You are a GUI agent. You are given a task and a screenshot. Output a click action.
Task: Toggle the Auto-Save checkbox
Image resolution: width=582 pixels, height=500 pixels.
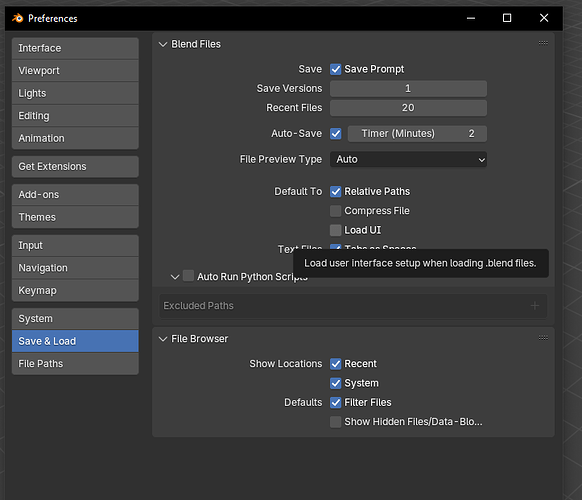pos(336,134)
